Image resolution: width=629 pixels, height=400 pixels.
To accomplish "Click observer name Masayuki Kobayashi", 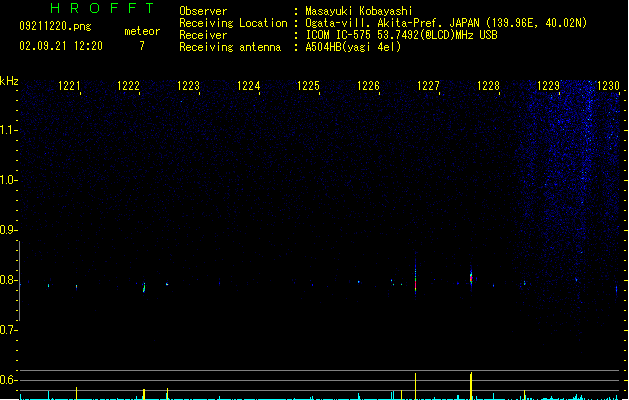I will pos(359,11).
